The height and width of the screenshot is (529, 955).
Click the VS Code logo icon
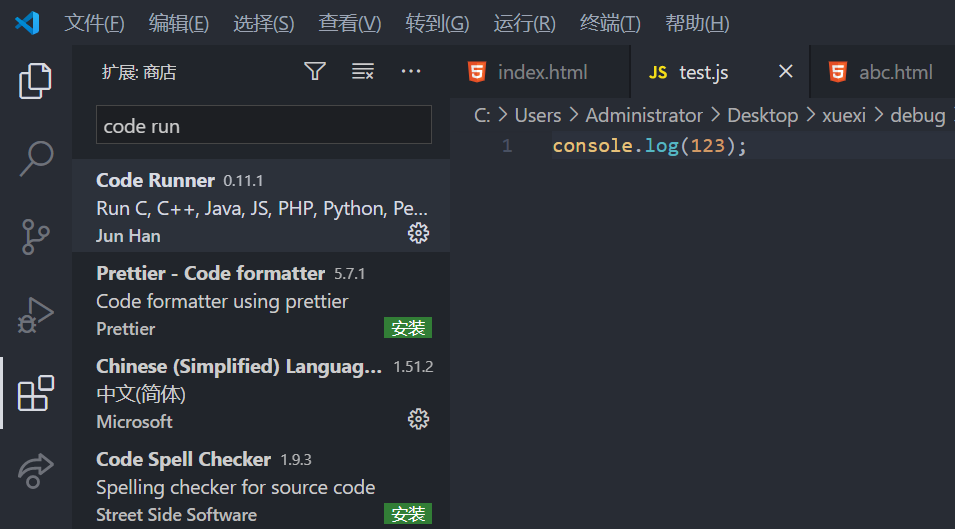pyautogui.click(x=27, y=23)
